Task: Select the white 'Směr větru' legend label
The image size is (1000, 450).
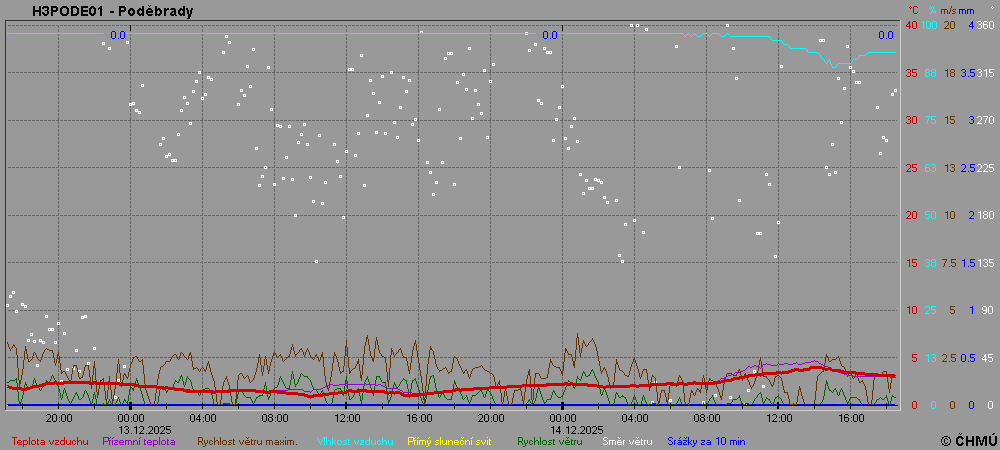Action: point(624,440)
